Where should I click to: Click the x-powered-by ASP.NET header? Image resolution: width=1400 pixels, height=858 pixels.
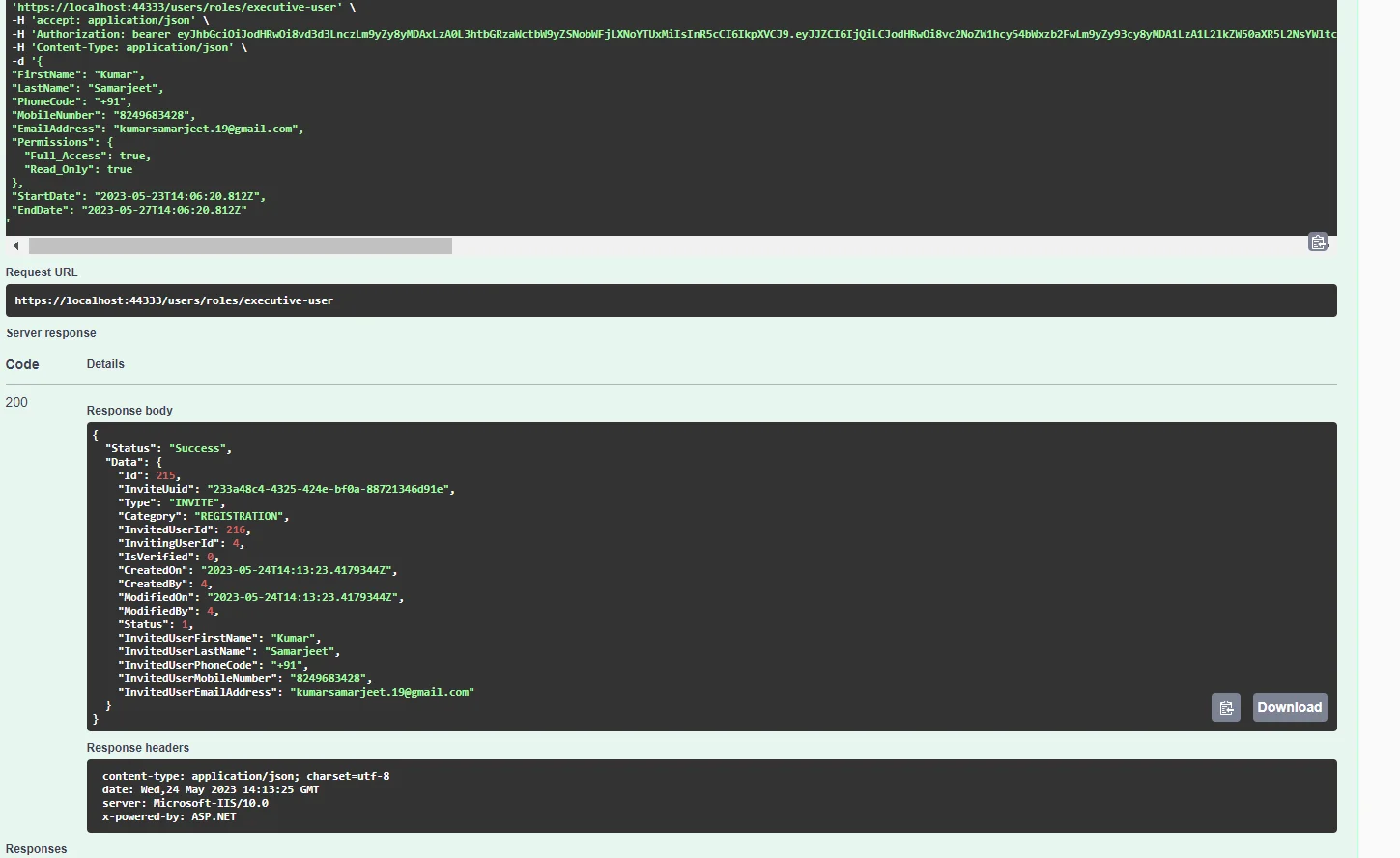tap(169, 816)
